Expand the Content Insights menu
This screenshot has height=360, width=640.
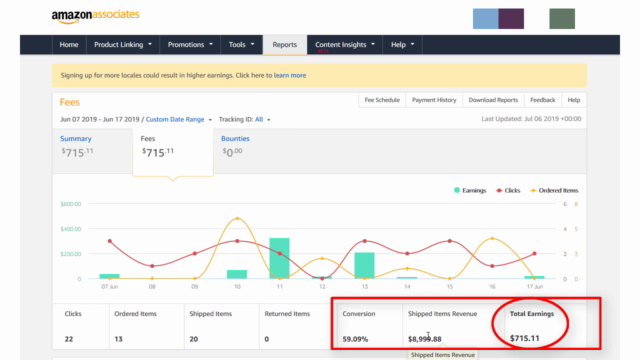pos(344,44)
